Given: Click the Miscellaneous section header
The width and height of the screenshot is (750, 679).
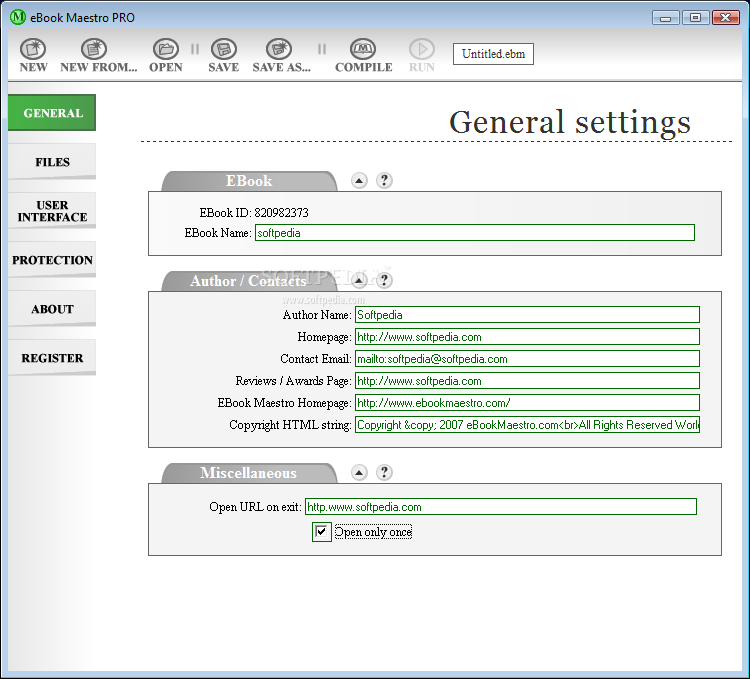Looking at the screenshot, I should tap(249, 473).
